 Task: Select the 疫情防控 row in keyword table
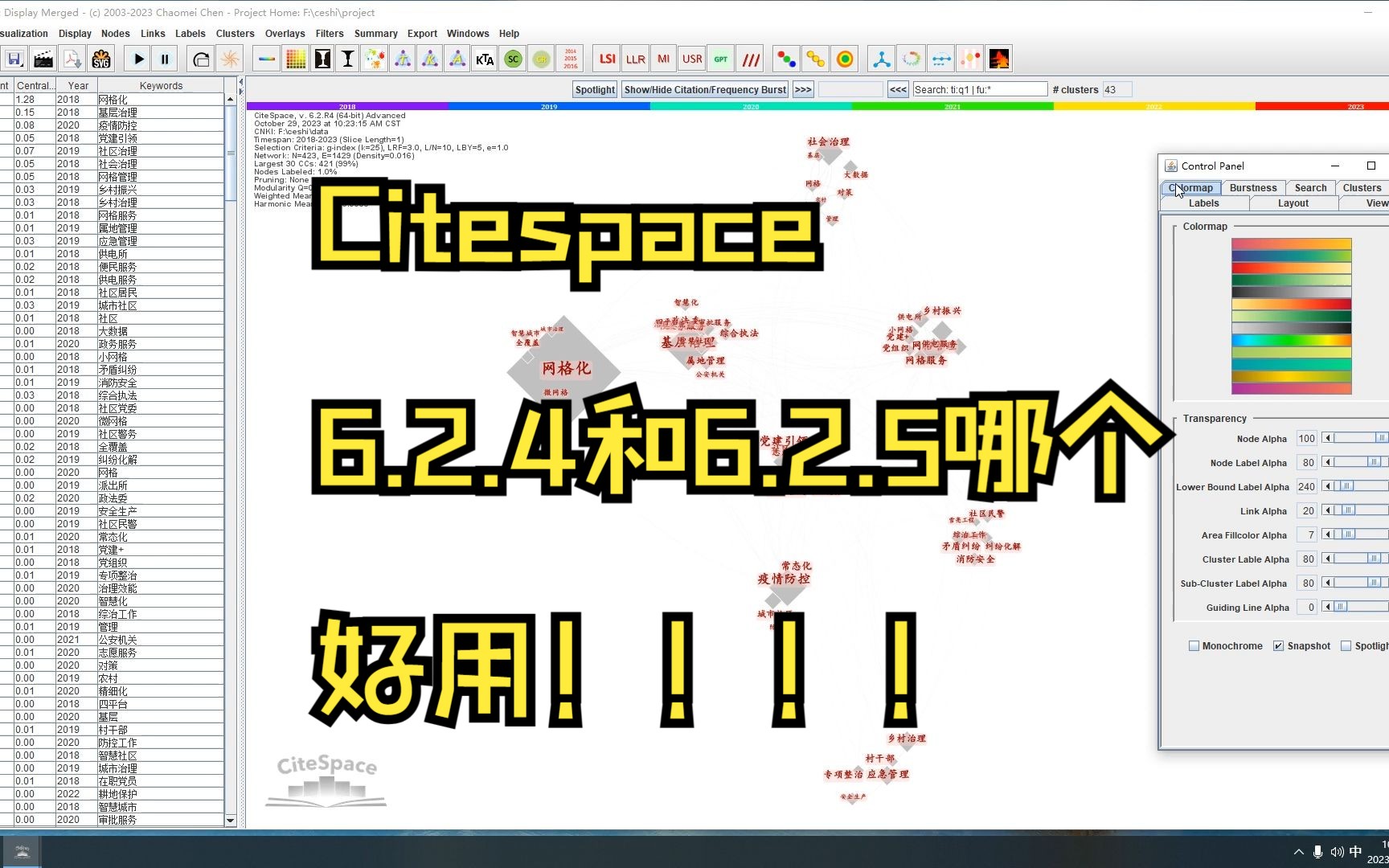(x=113, y=125)
